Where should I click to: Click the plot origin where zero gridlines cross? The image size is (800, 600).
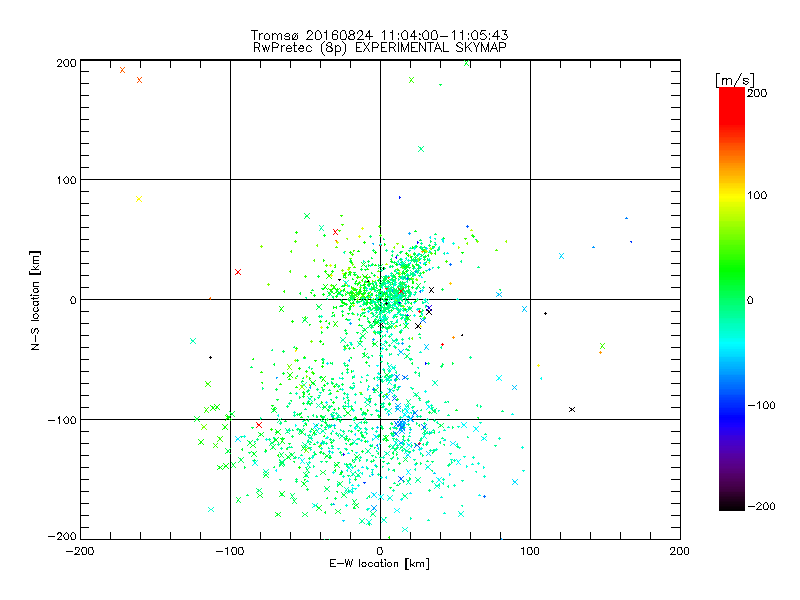pos(380,299)
